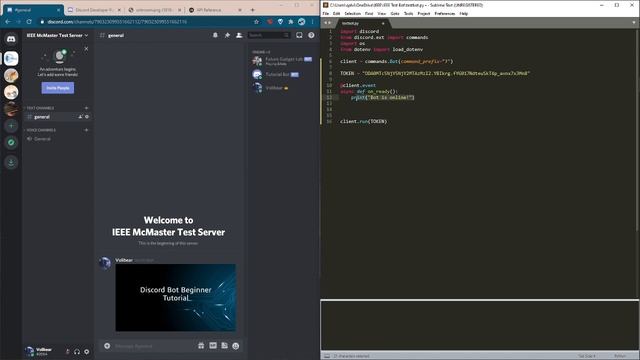Click Volibear username on the message
640x360 pixels.
(124, 260)
